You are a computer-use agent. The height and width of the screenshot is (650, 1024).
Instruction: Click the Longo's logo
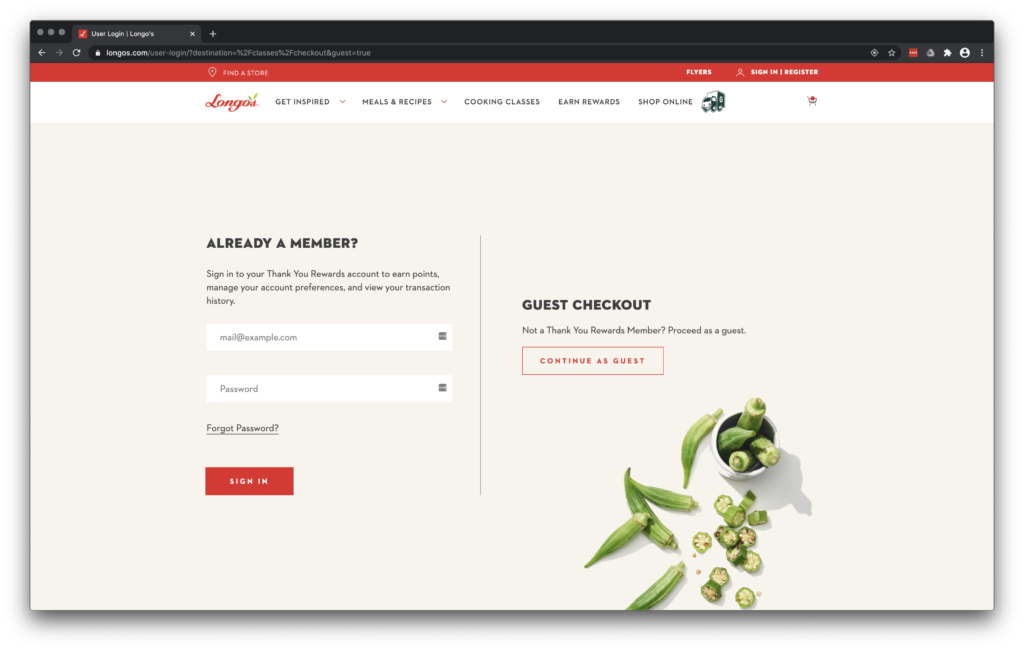click(232, 102)
